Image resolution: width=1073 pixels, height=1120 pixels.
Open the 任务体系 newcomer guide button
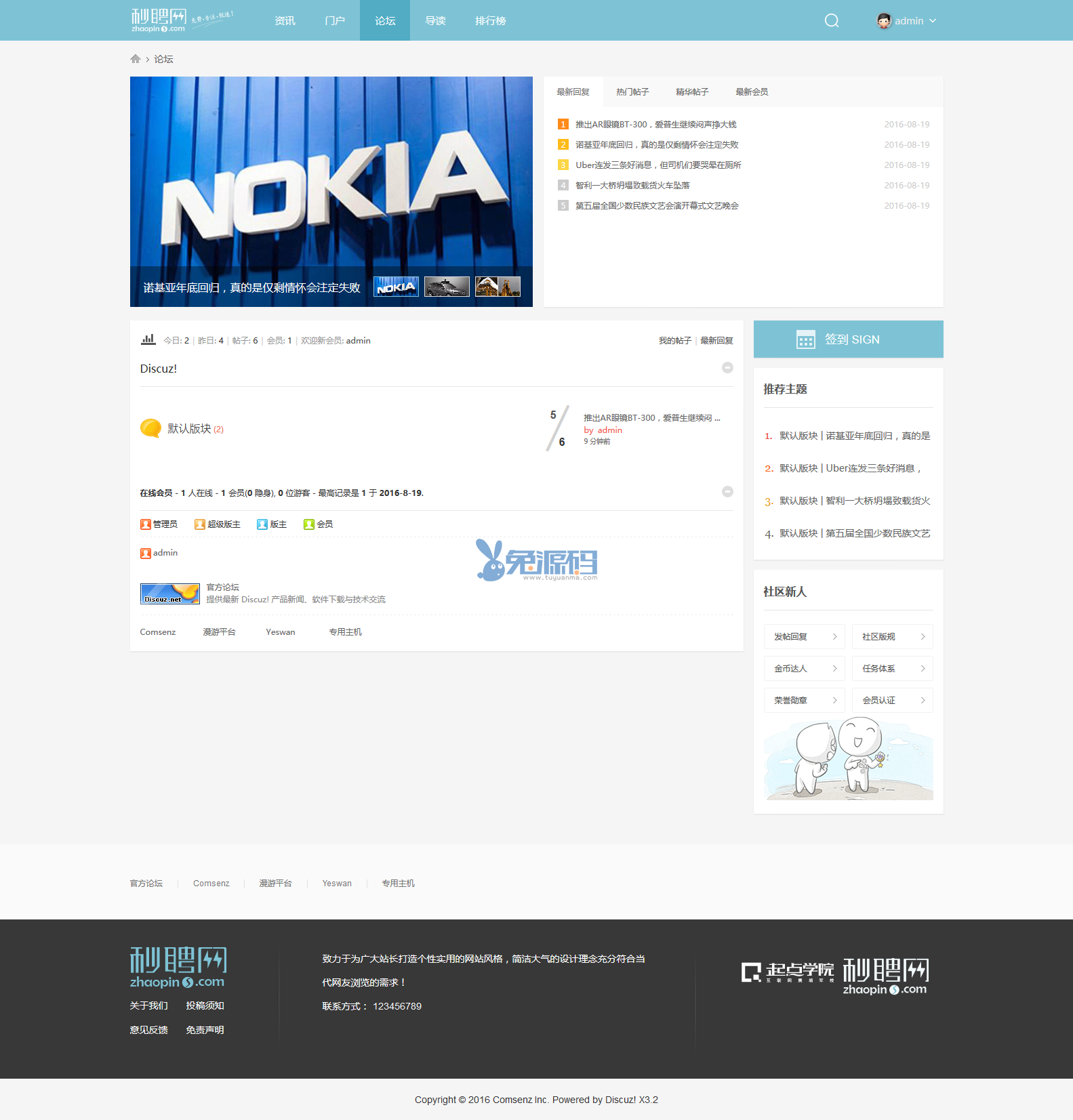[893, 669]
